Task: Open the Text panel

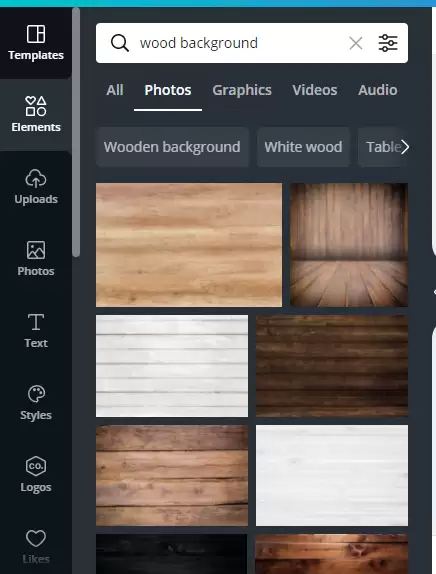Action: (x=36, y=331)
